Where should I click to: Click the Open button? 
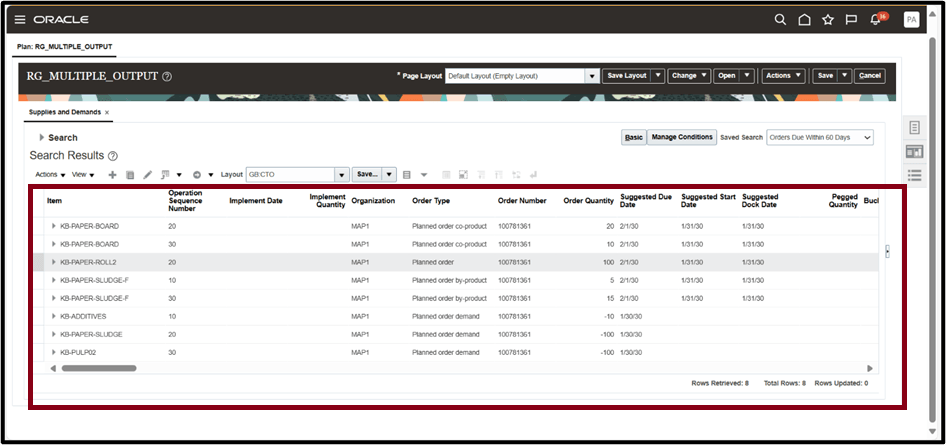[x=727, y=76]
